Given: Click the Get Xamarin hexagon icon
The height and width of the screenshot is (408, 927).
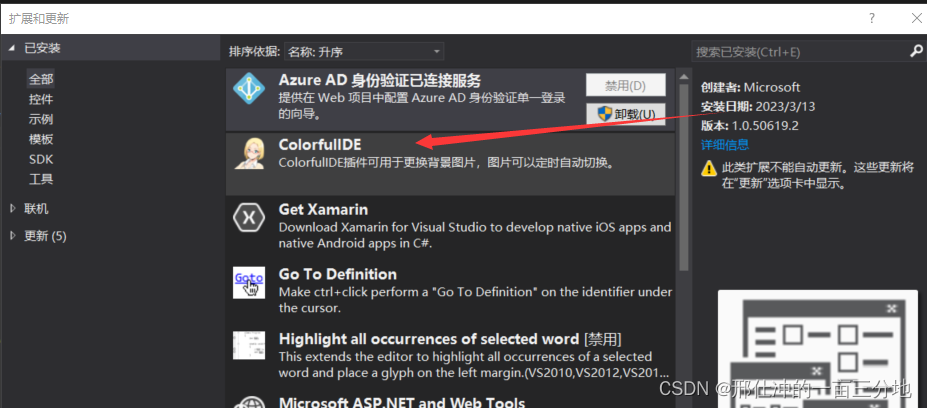Looking at the screenshot, I should tap(248, 218).
